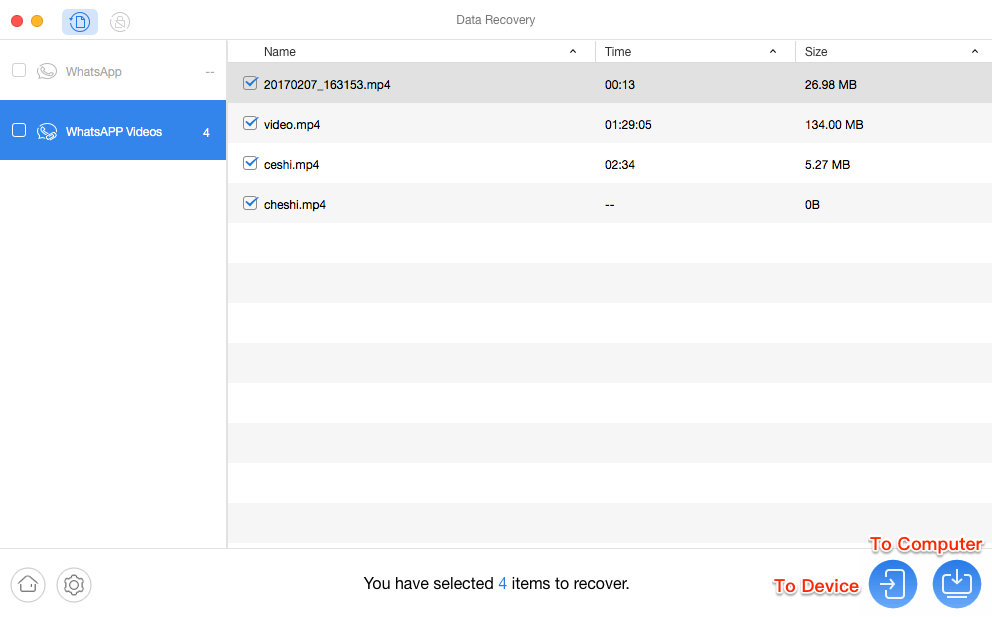Sort by Name column arrow

point(573,51)
